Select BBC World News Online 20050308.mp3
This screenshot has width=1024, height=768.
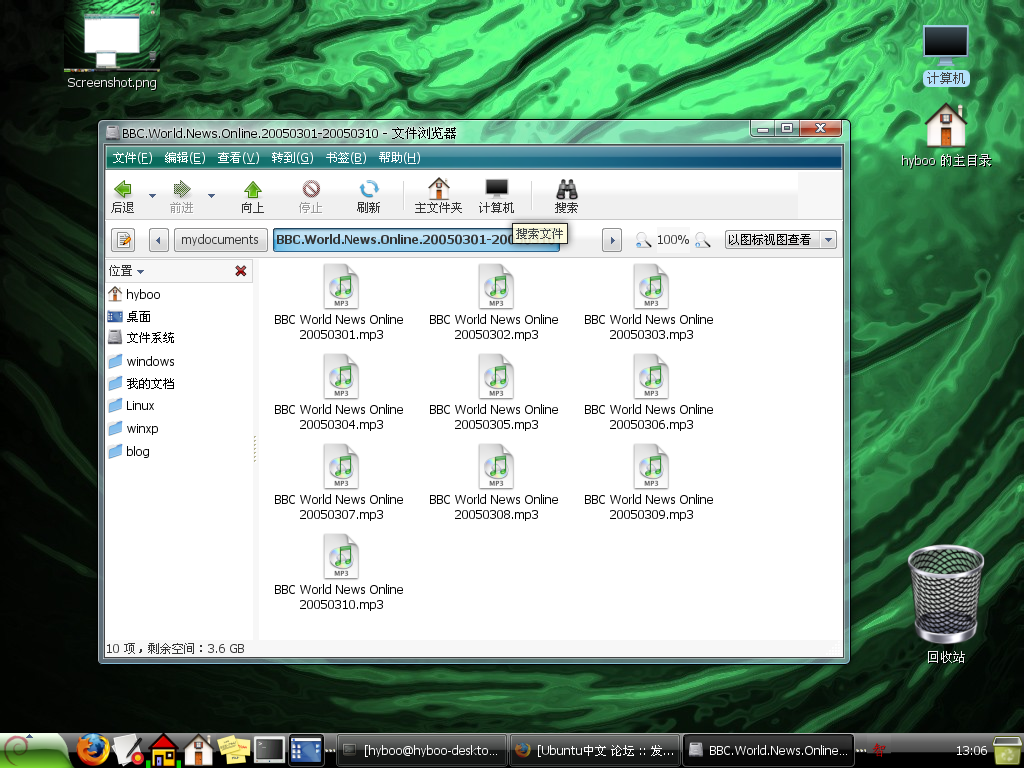pyautogui.click(x=495, y=483)
